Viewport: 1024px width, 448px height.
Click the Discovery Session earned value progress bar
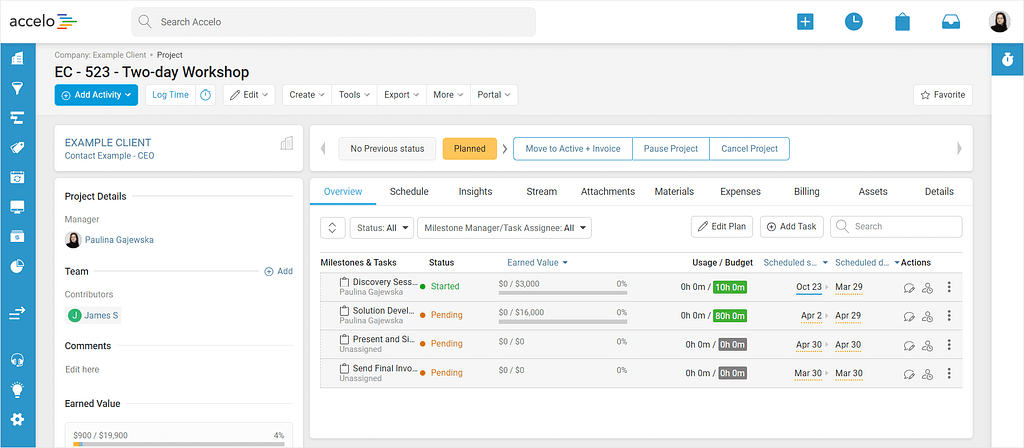(562, 293)
